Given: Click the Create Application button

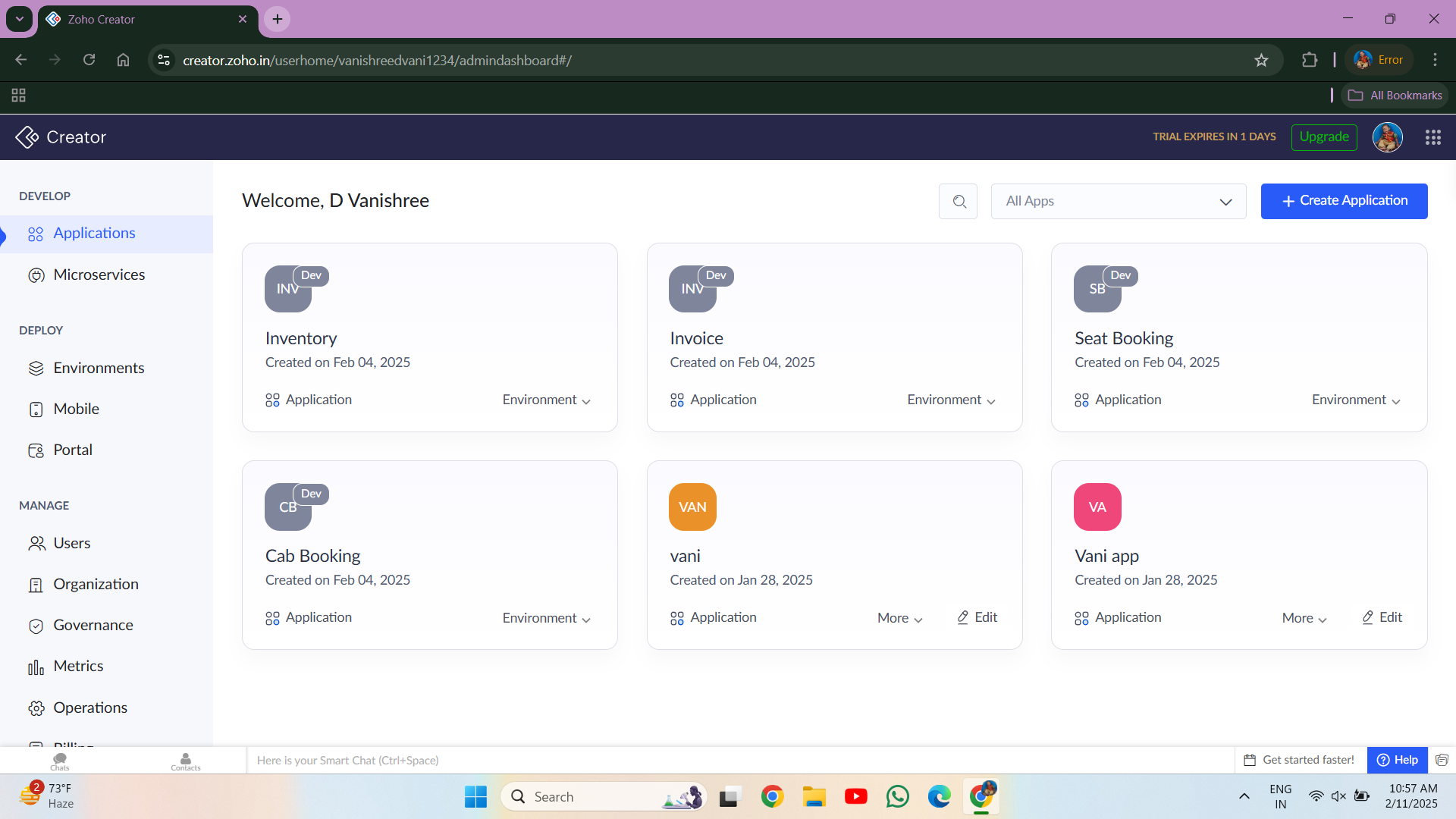Looking at the screenshot, I should coord(1344,201).
